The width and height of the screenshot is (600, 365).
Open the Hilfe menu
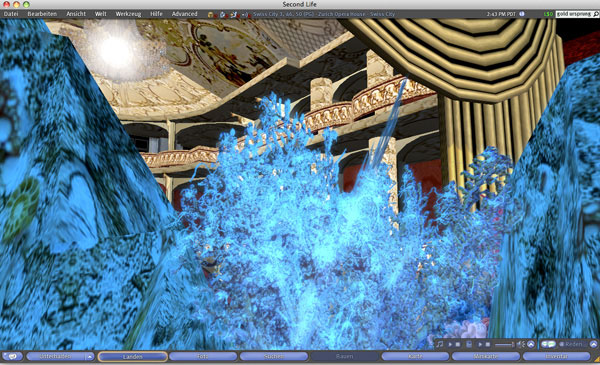[x=156, y=14]
